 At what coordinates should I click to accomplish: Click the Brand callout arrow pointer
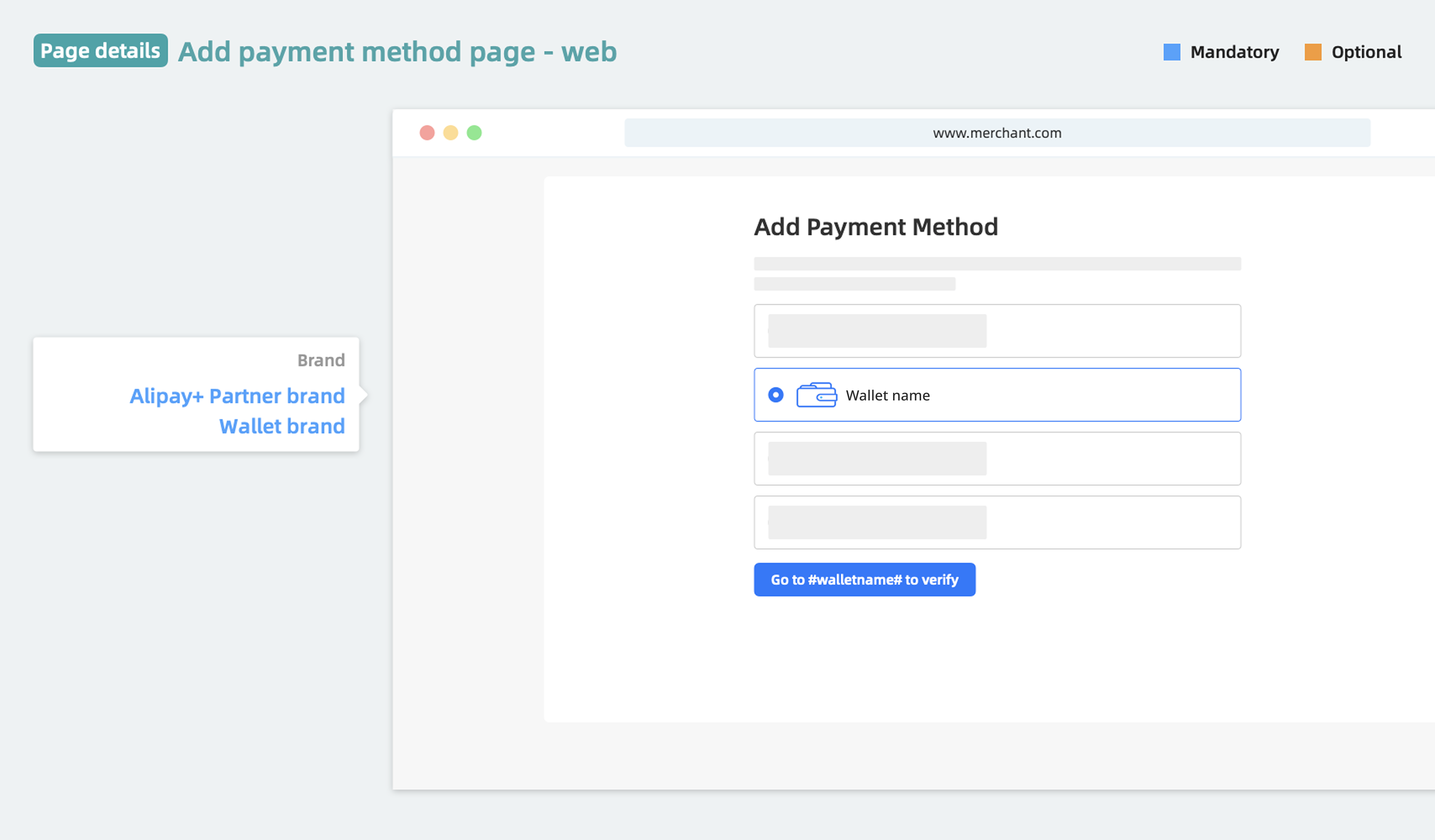363,395
